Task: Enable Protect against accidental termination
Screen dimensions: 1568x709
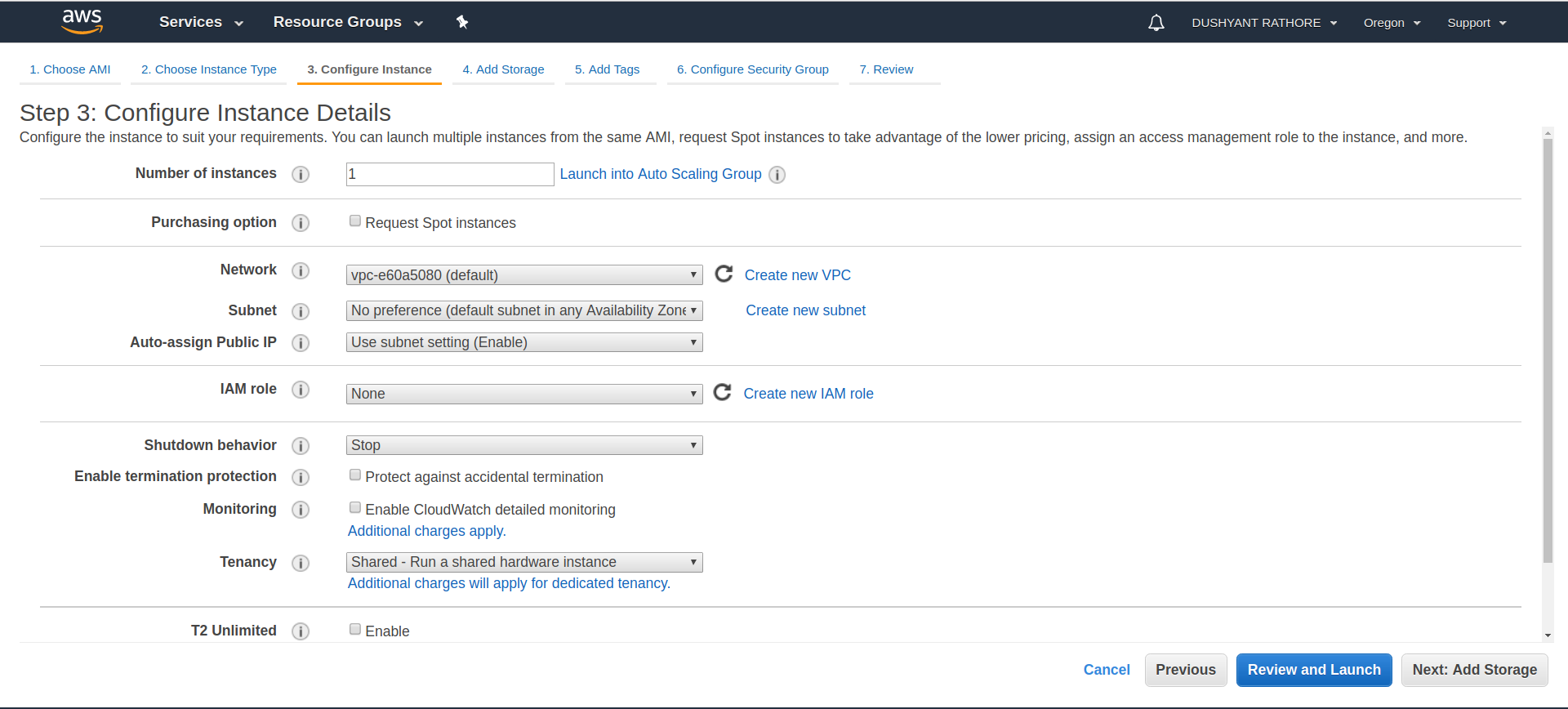Action: (355, 475)
